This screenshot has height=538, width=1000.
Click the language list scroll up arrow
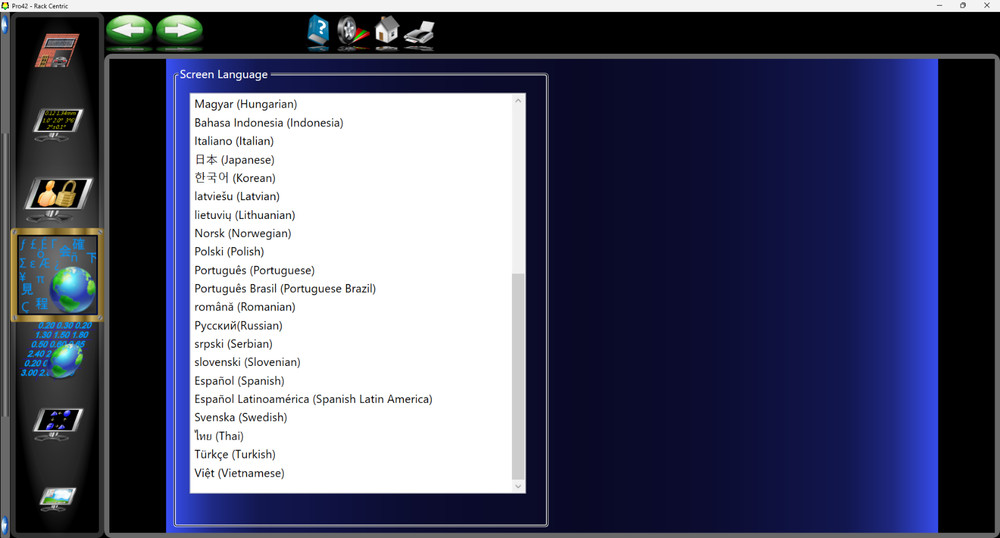518,101
